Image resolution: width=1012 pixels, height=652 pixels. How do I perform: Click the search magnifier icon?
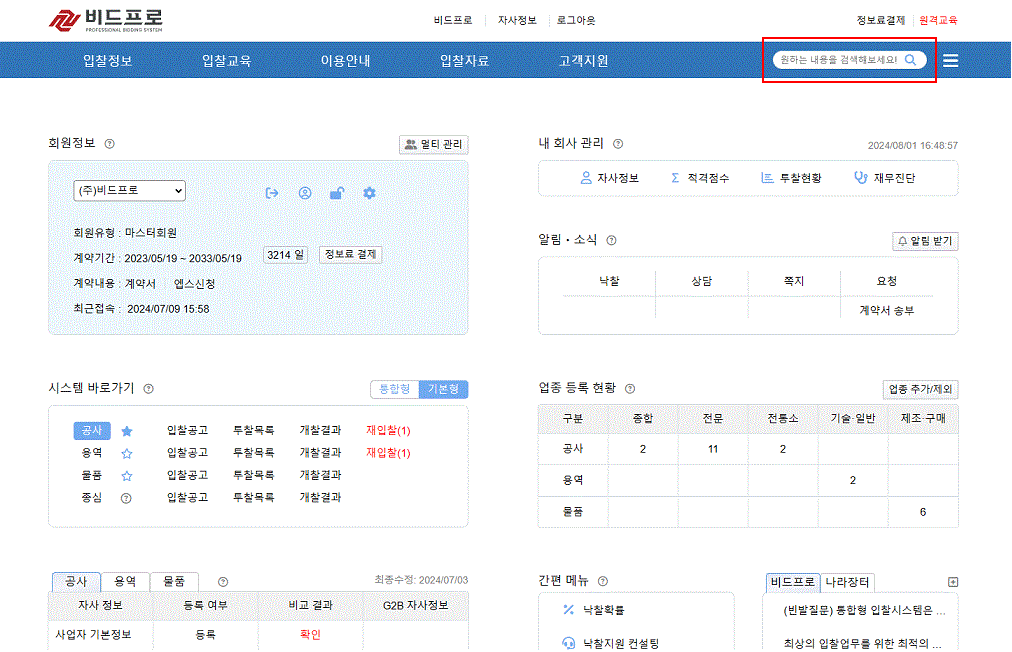click(910, 60)
